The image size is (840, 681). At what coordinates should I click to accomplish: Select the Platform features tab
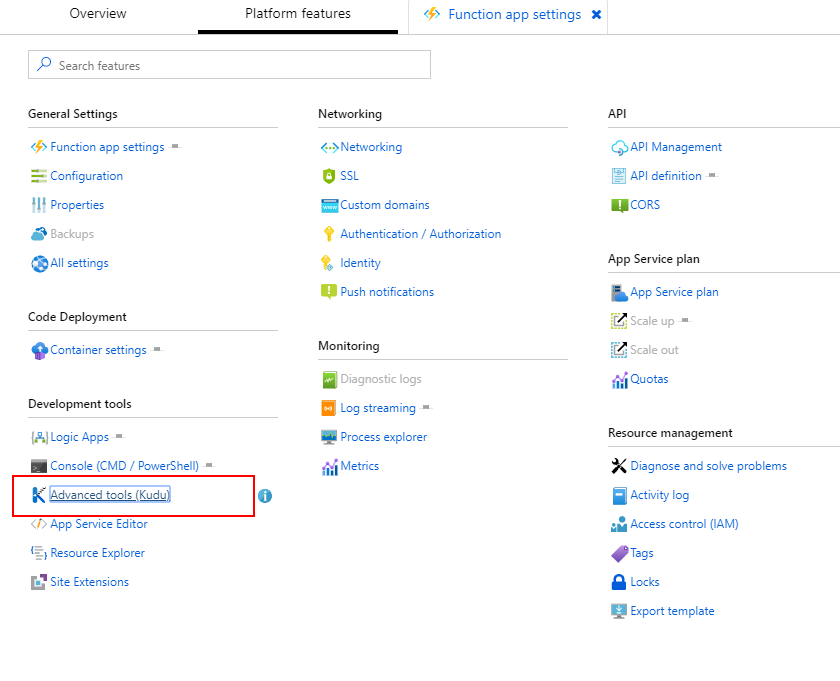click(298, 14)
